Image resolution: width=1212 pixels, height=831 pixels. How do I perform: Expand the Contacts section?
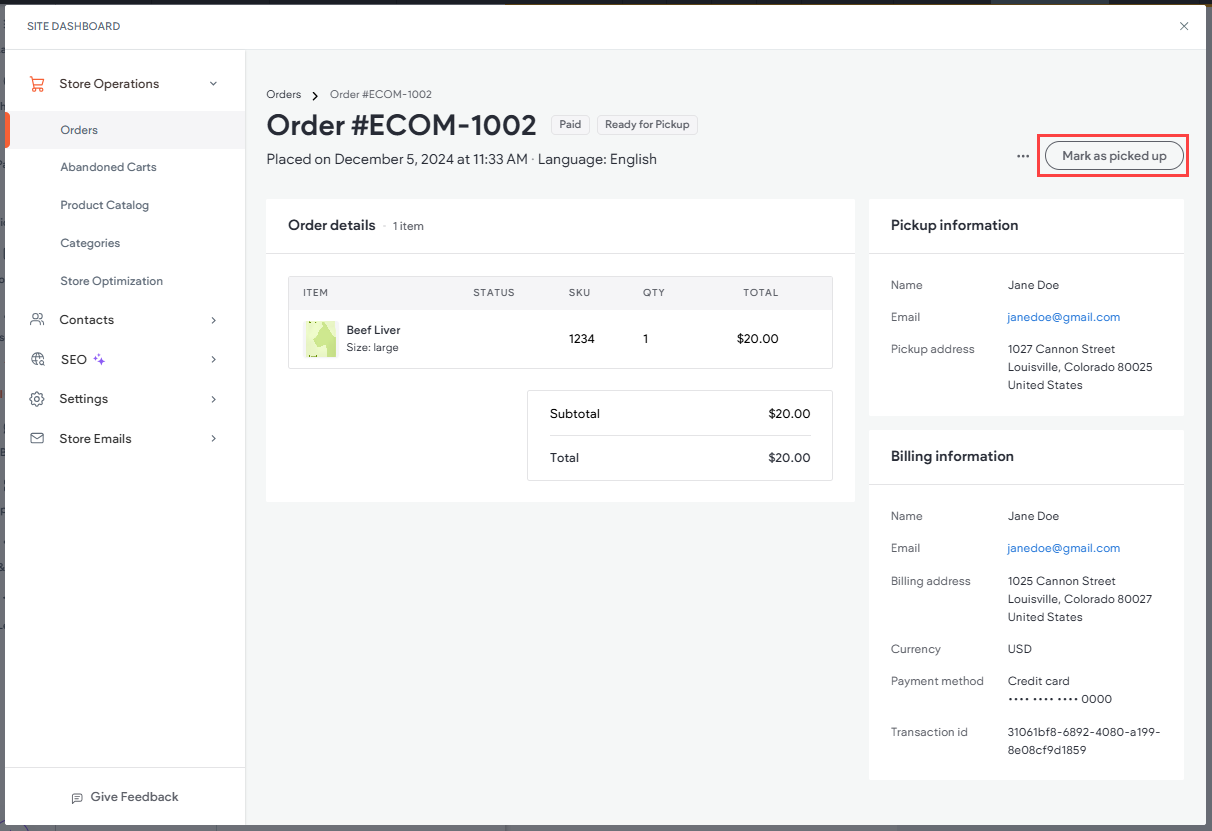[213, 319]
